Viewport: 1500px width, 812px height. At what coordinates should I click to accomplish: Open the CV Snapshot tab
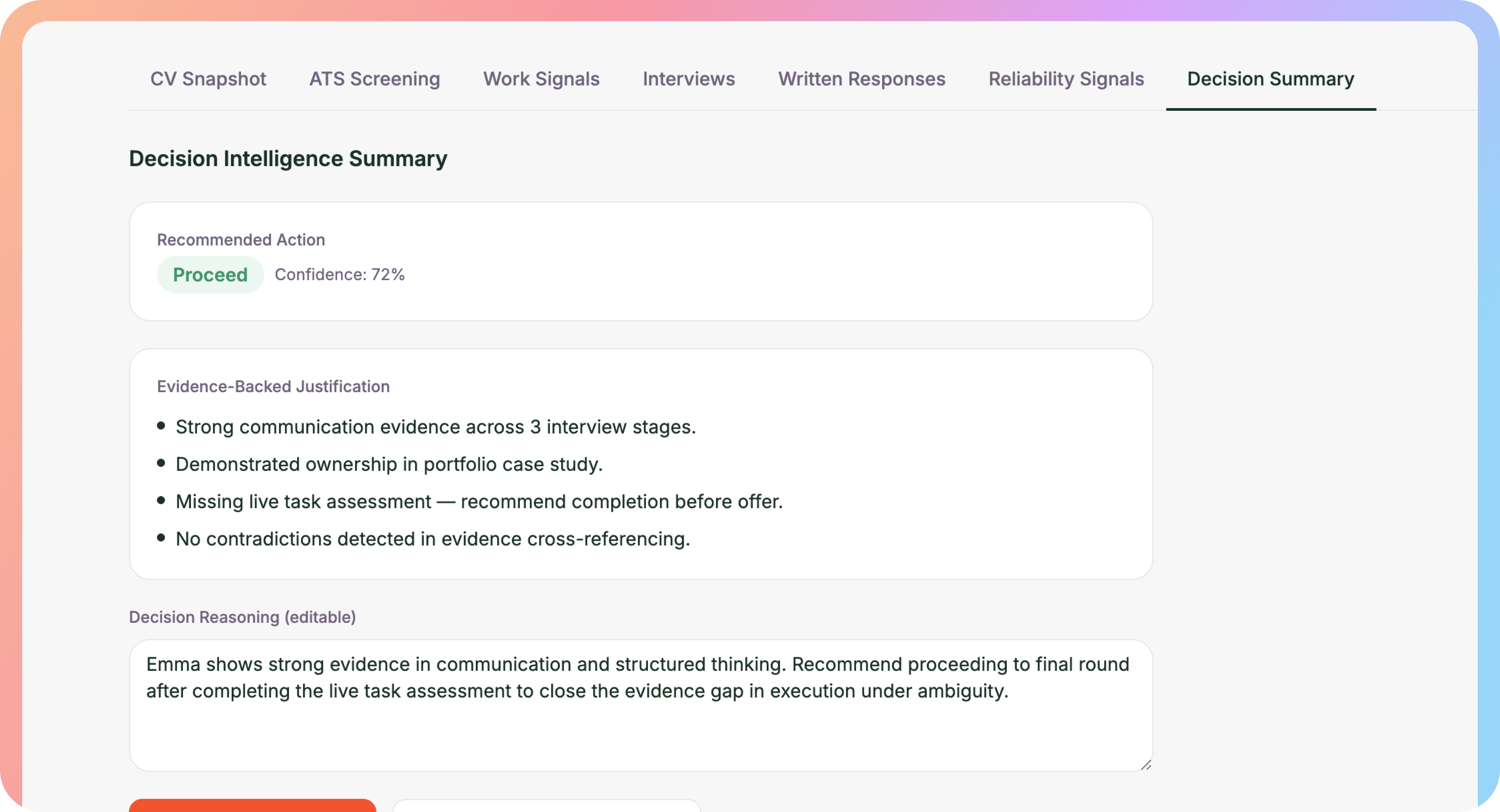(x=208, y=79)
